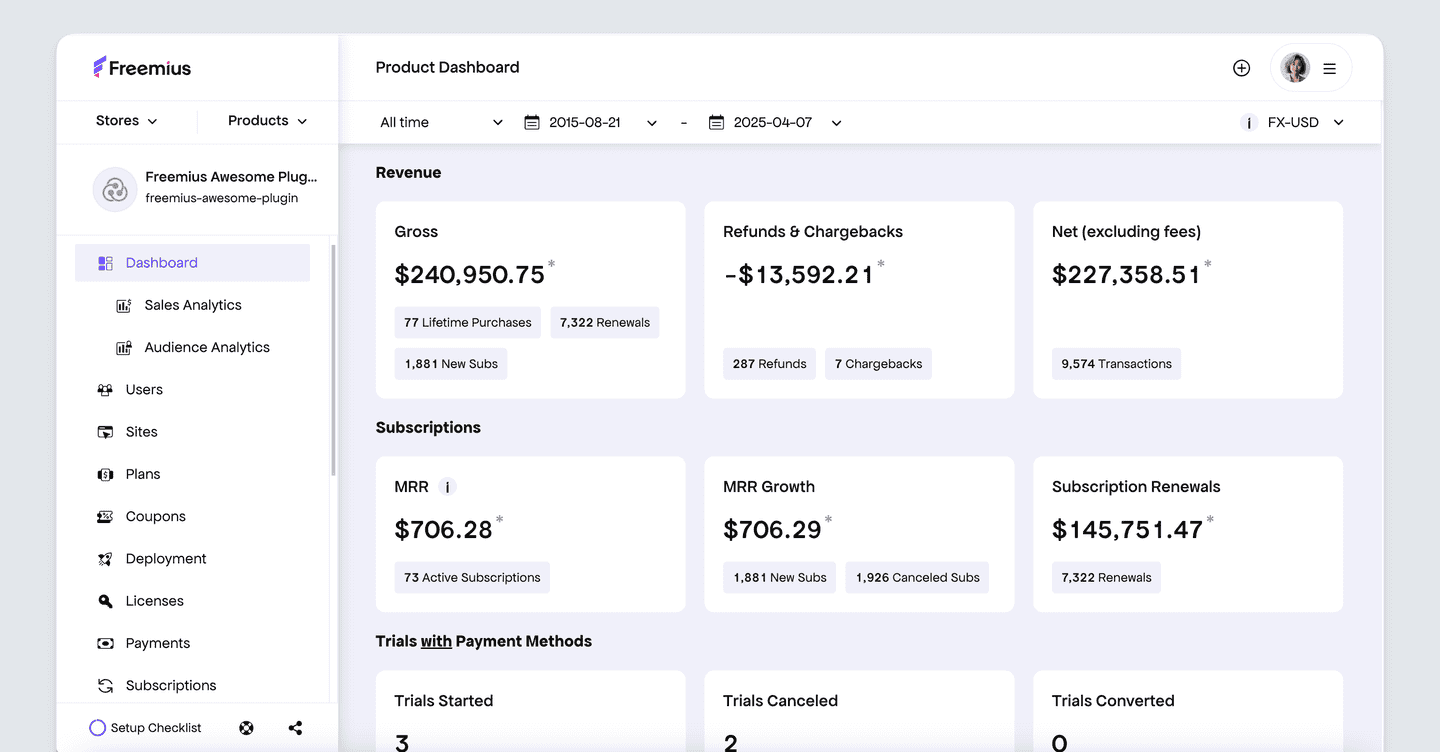
Task: Open start date picker 2015-08-21
Action: pos(590,123)
